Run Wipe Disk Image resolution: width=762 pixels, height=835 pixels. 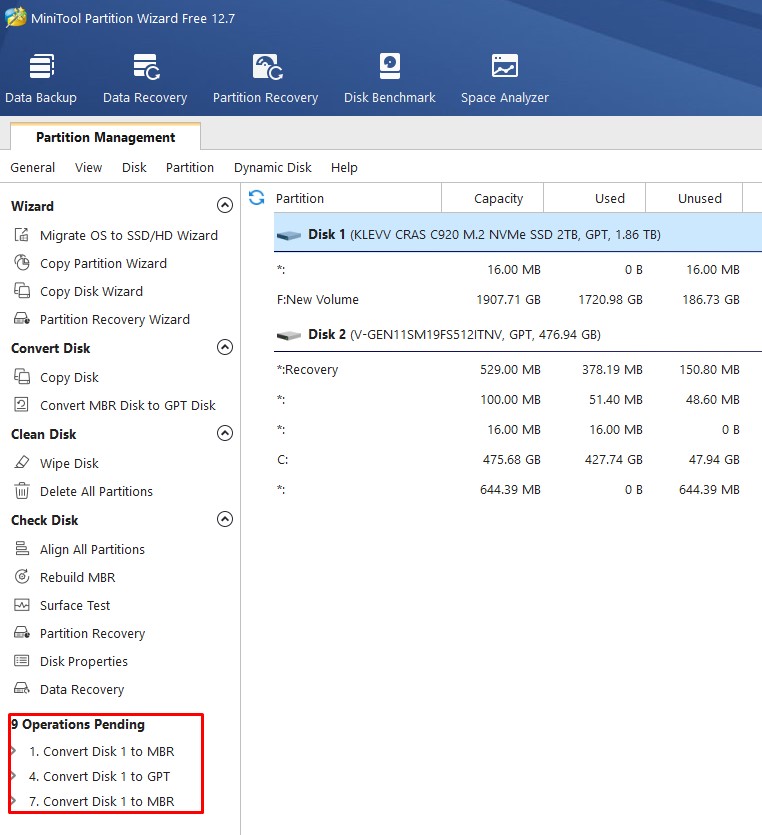point(69,463)
